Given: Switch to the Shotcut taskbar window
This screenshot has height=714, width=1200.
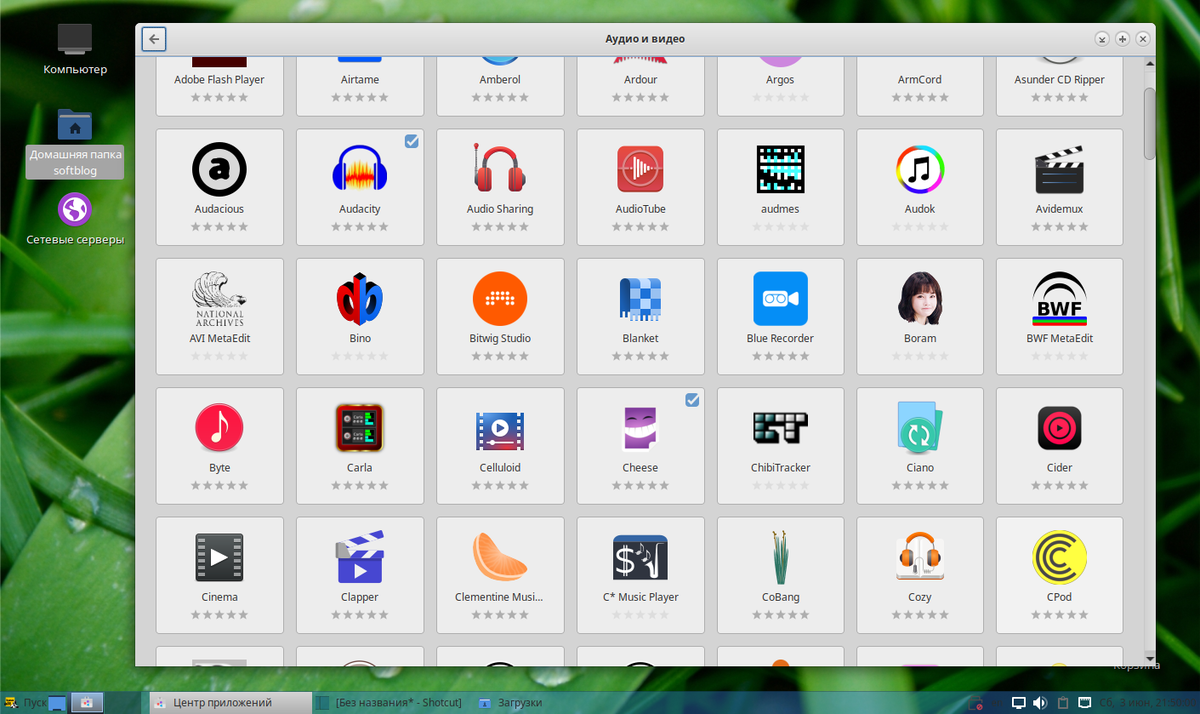Looking at the screenshot, I should tap(389, 703).
